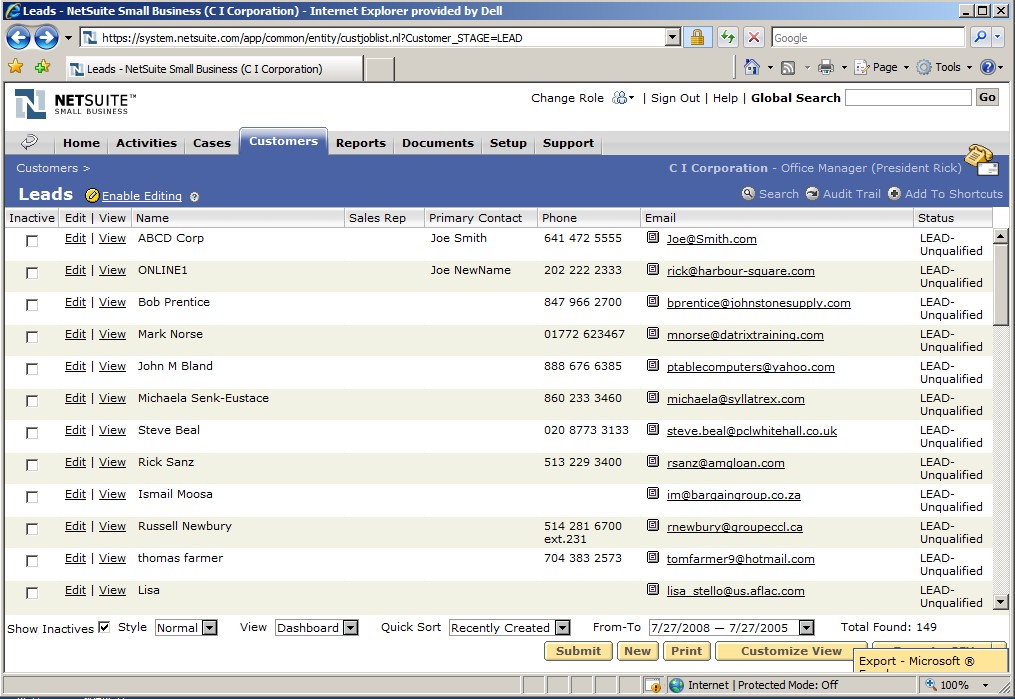Open the recent pages dropdown beside Forward
This screenshot has height=699, width=1015.
point(68,38)
